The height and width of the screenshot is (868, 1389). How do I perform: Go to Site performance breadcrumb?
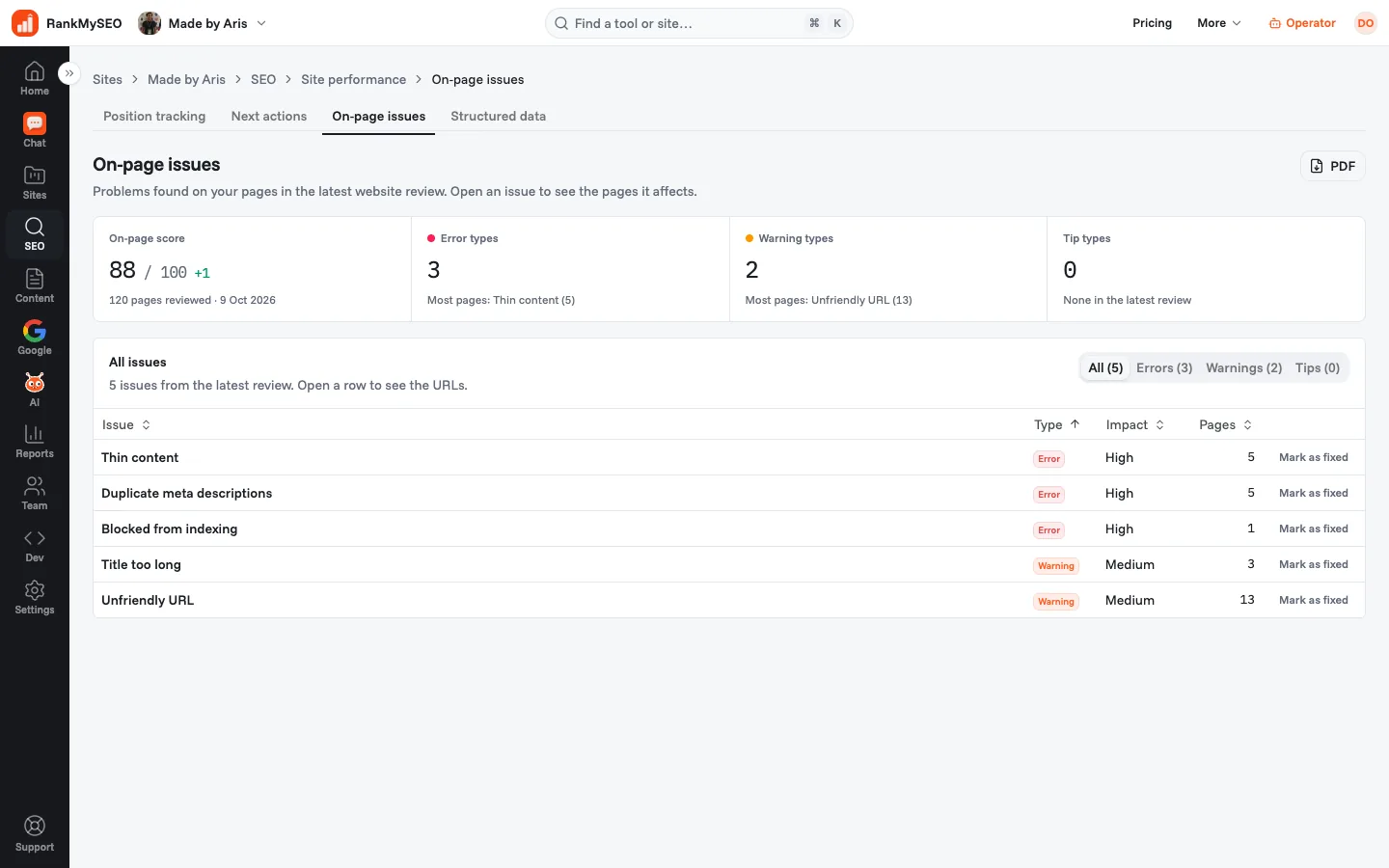353,79
